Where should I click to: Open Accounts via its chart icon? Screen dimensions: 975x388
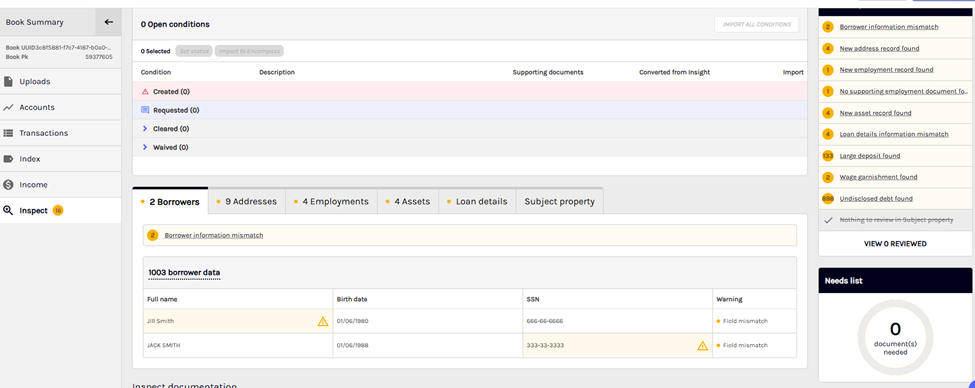(8, 107)
